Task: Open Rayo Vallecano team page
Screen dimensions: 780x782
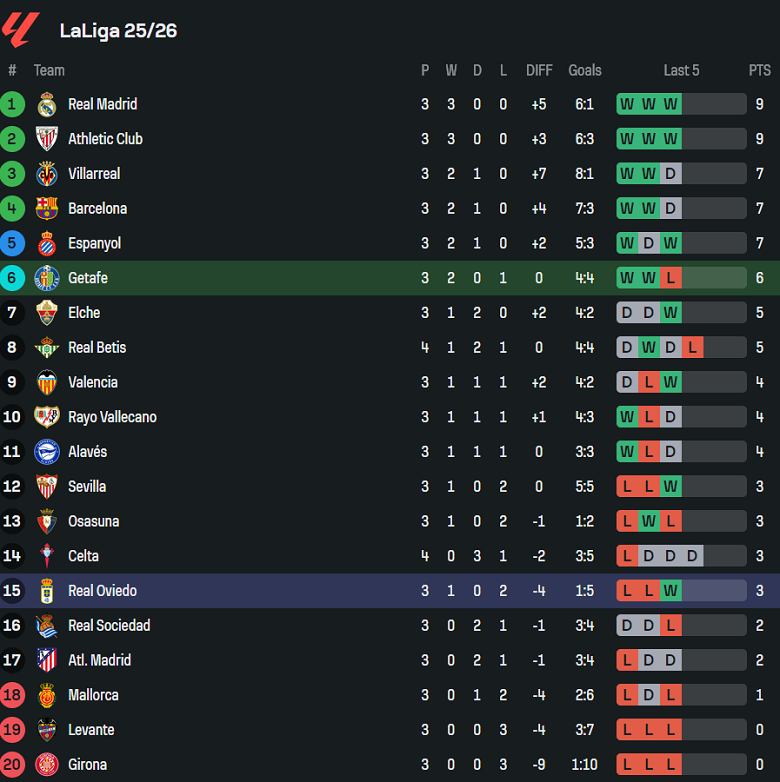Action: (x=112, y=417)
